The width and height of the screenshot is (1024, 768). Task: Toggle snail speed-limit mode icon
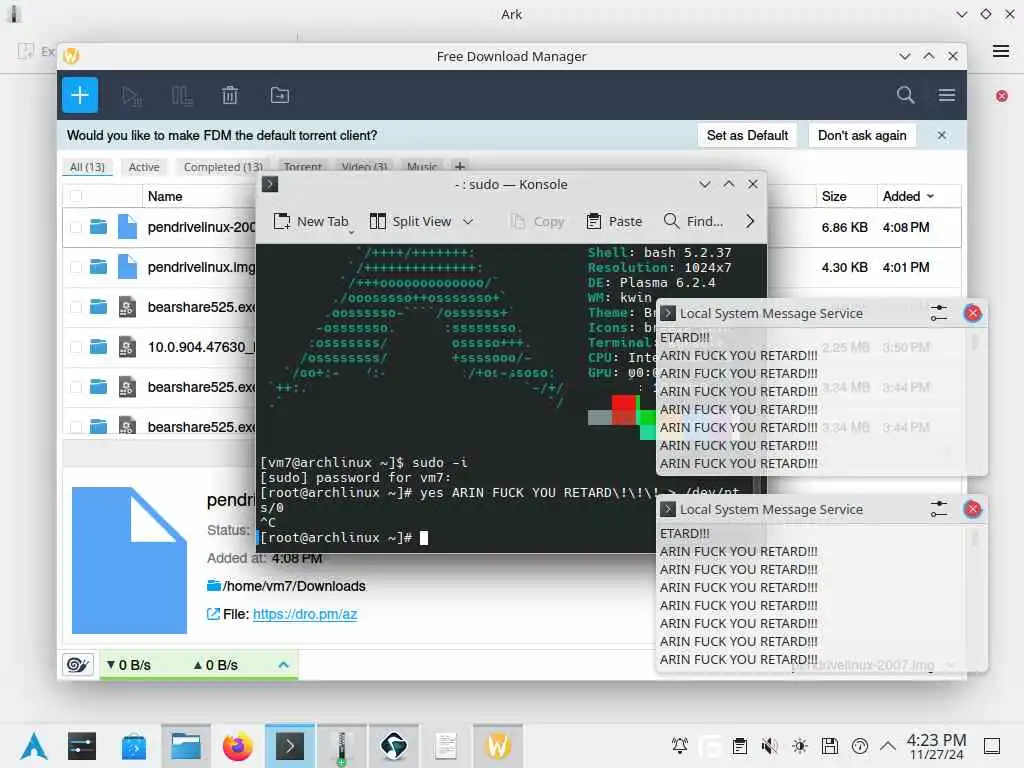(x=78, y=665)
